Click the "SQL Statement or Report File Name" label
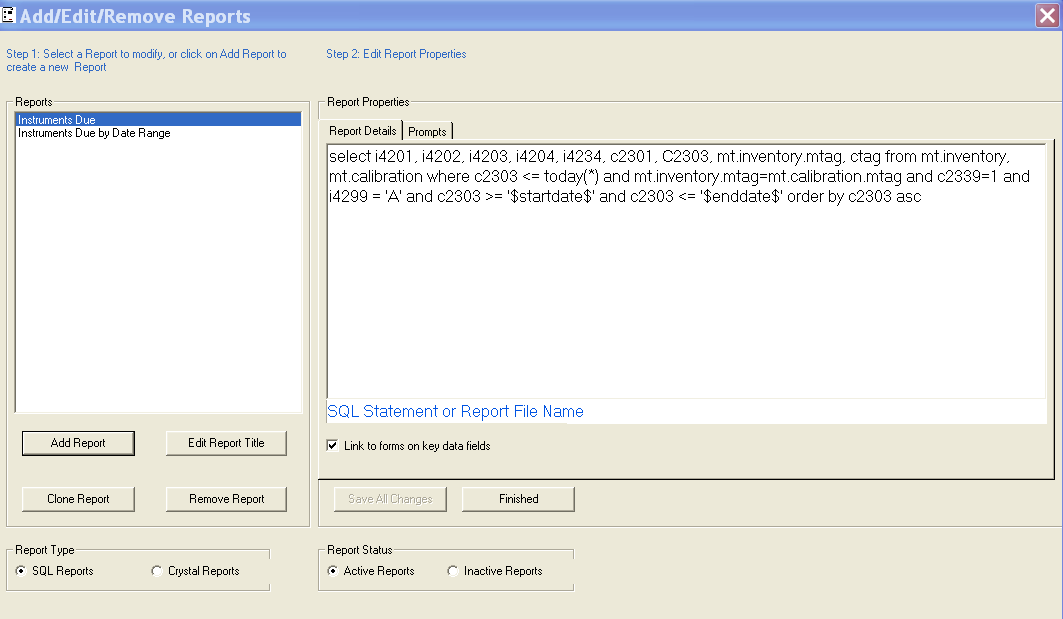The width and height of the screenshot is (1063, 619). [x=455, y=411]
